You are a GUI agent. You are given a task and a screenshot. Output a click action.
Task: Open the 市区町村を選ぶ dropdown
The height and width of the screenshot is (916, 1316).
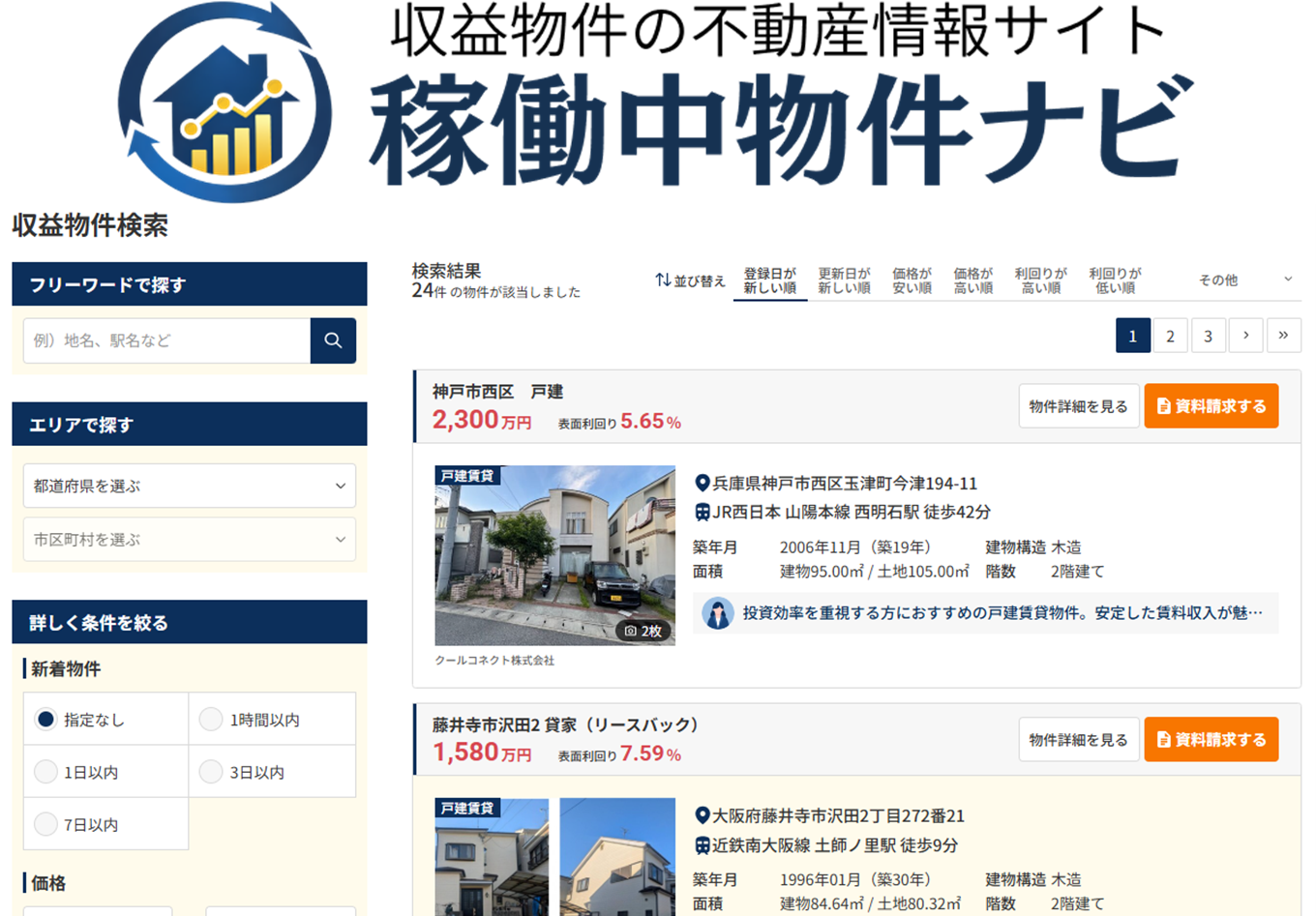point(189,539)
